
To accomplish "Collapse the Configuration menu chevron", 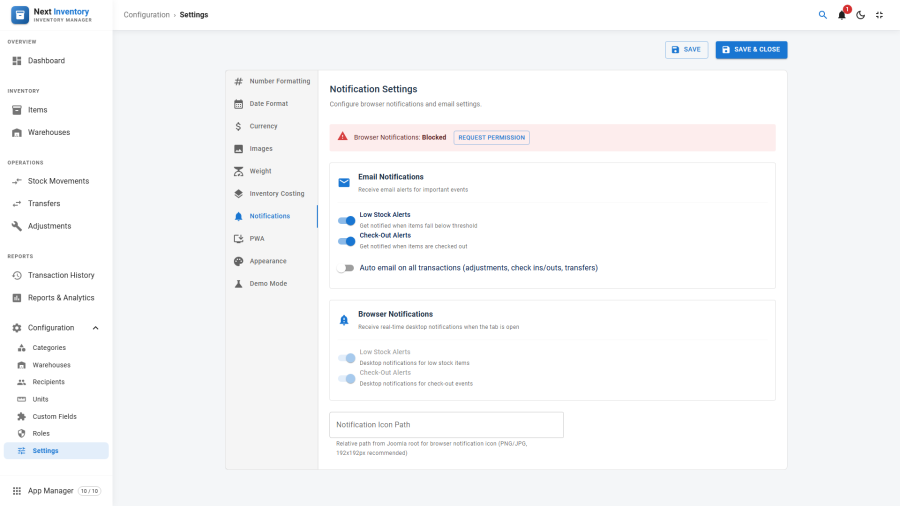I will tap(95, 328).
